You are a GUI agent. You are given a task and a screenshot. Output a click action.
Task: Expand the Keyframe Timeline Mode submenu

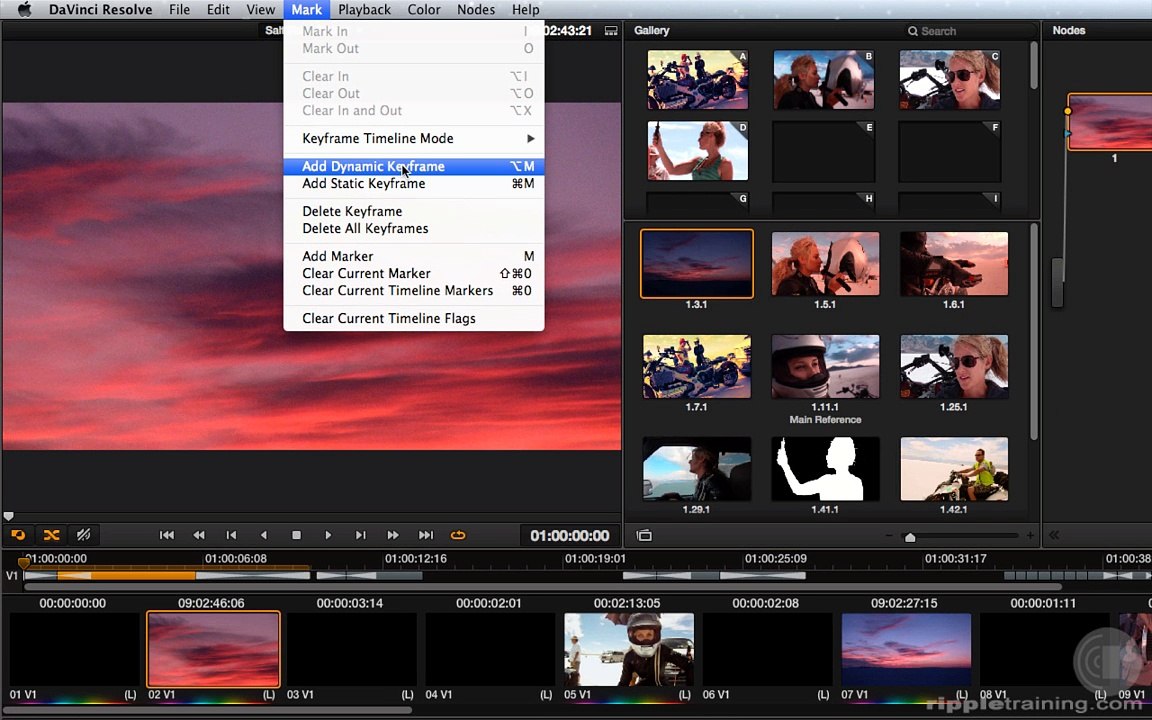(414, 138)
